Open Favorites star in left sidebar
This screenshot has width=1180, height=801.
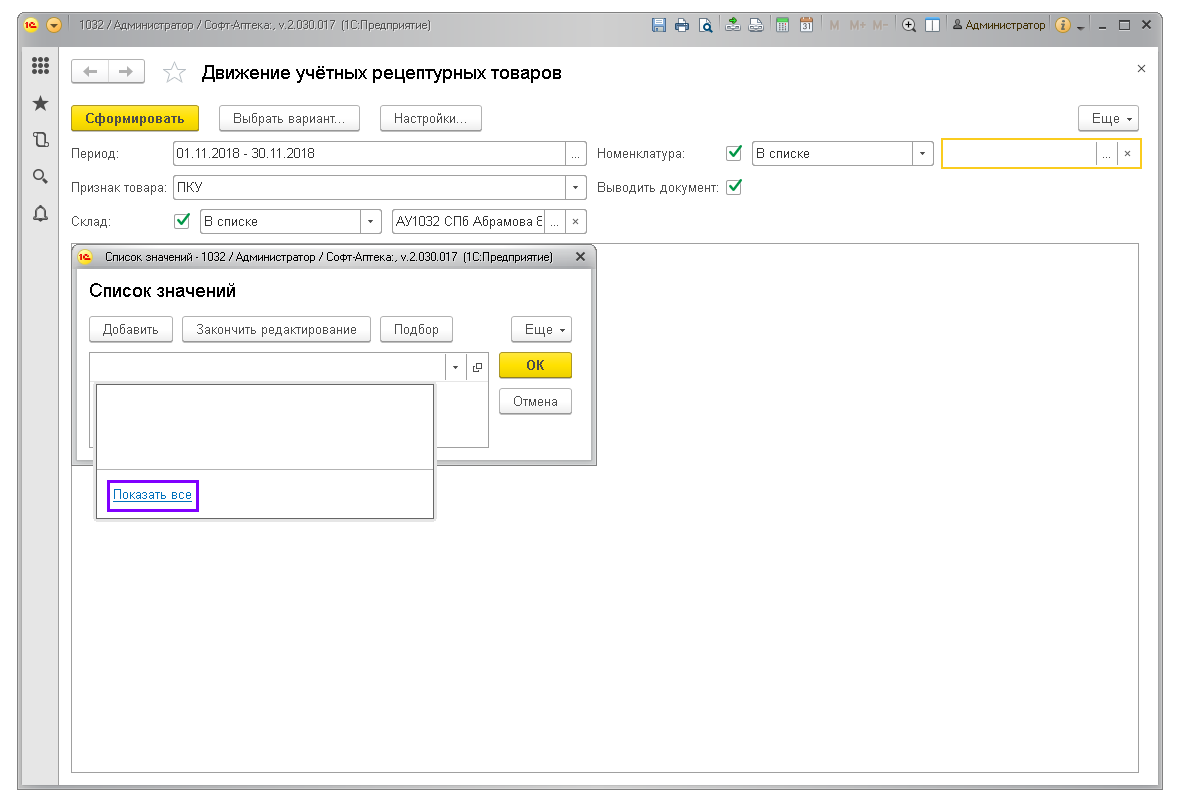pyautogui.click(x=41, y=103)
